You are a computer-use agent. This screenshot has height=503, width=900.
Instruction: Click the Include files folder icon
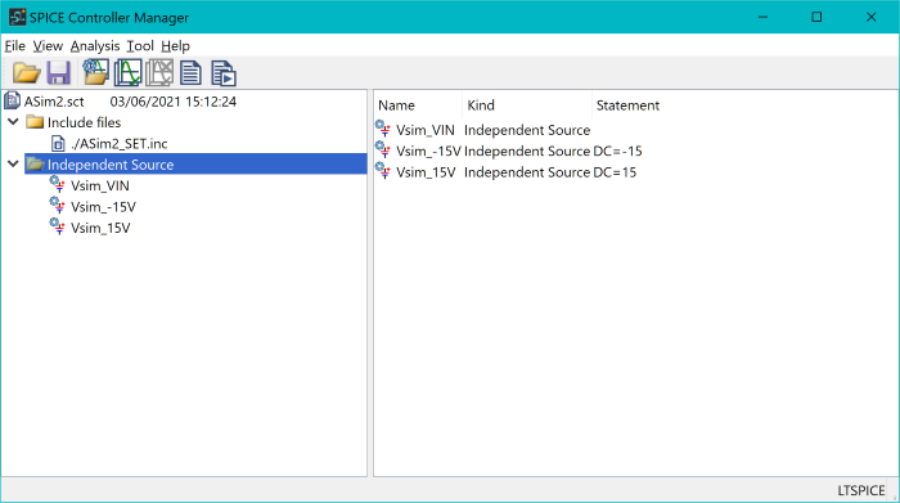coord(35,122)
